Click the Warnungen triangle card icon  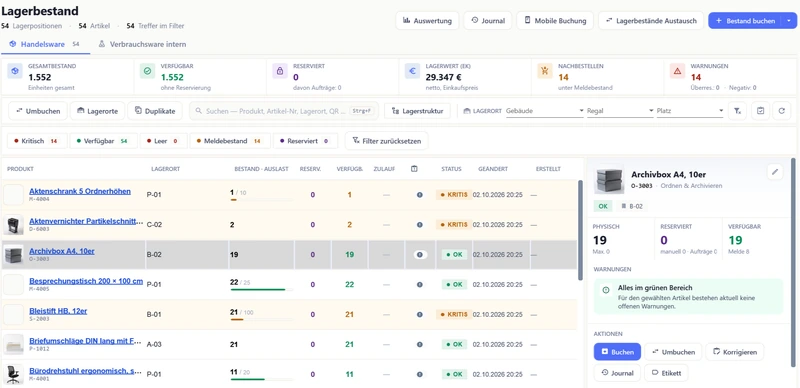pyautogui.click(x=677, y=71)
